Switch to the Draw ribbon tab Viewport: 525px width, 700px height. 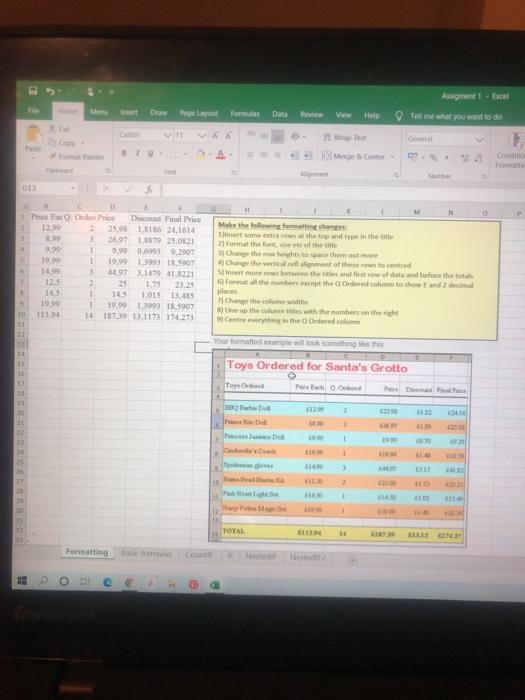[x=158, y=112]
